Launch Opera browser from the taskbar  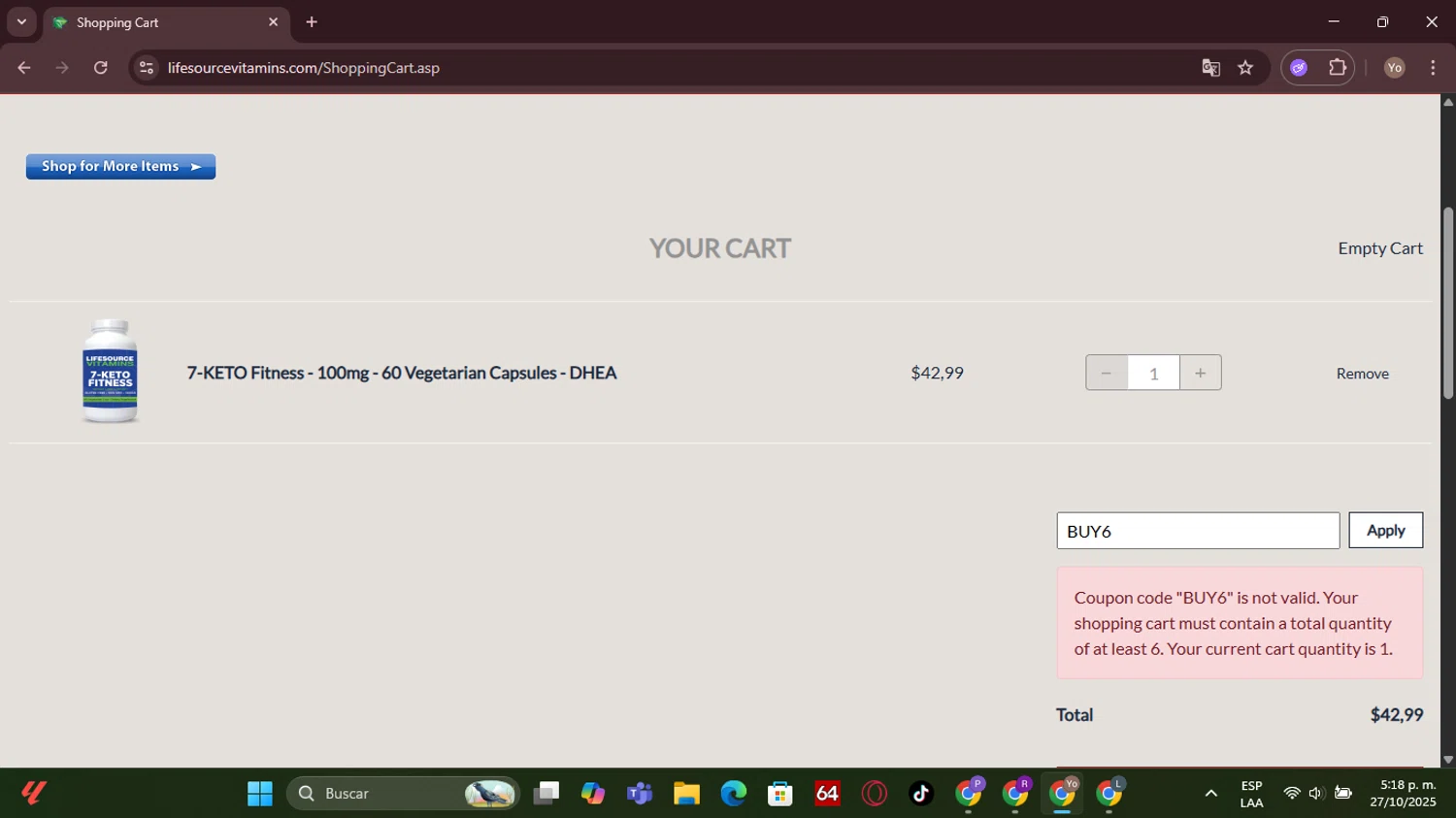point(875,794)
